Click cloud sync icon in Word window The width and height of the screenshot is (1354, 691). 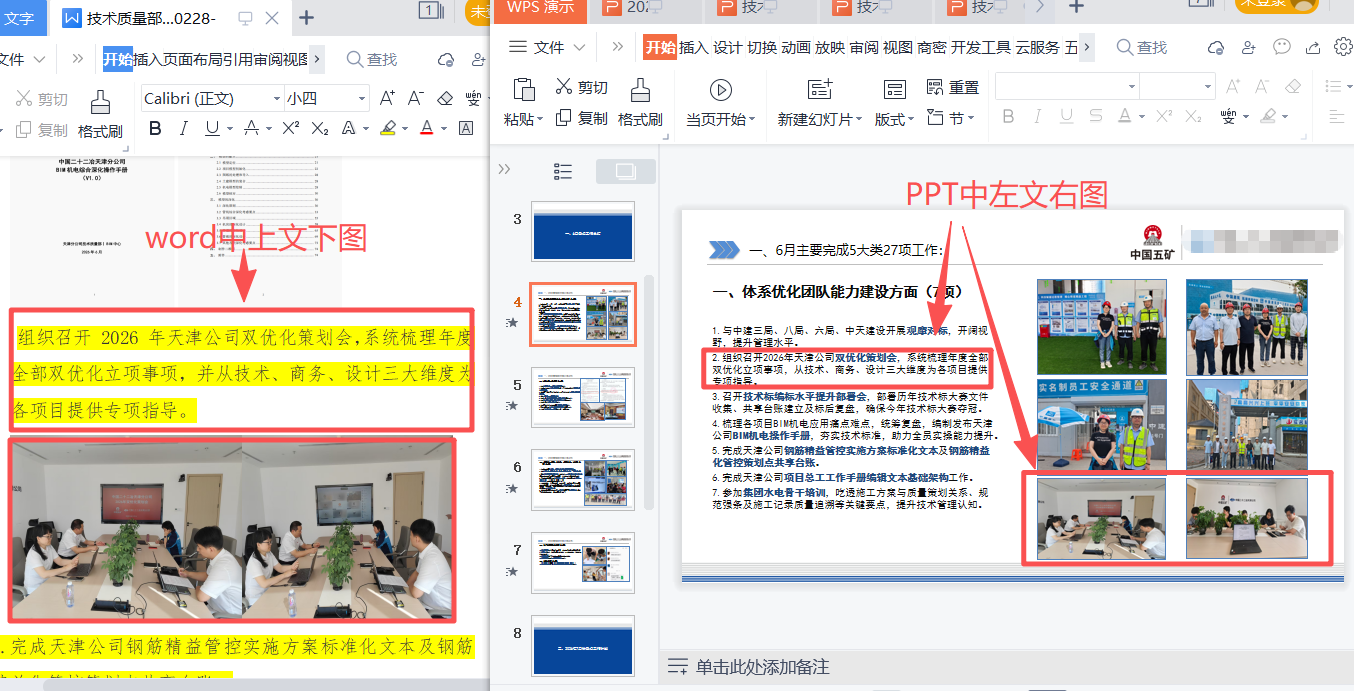(x=447, y=59)
